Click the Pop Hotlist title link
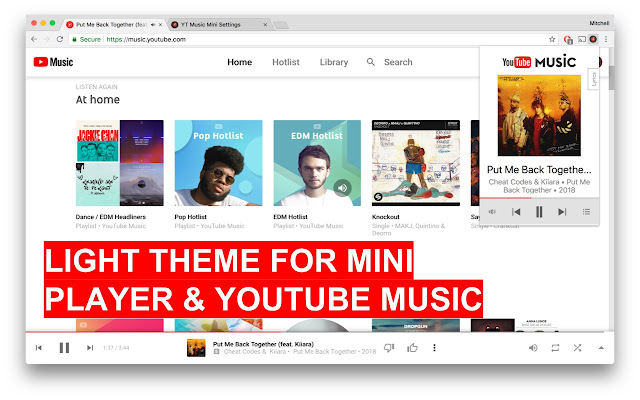This screenshot has width=640, height=400. click(191, 217)
